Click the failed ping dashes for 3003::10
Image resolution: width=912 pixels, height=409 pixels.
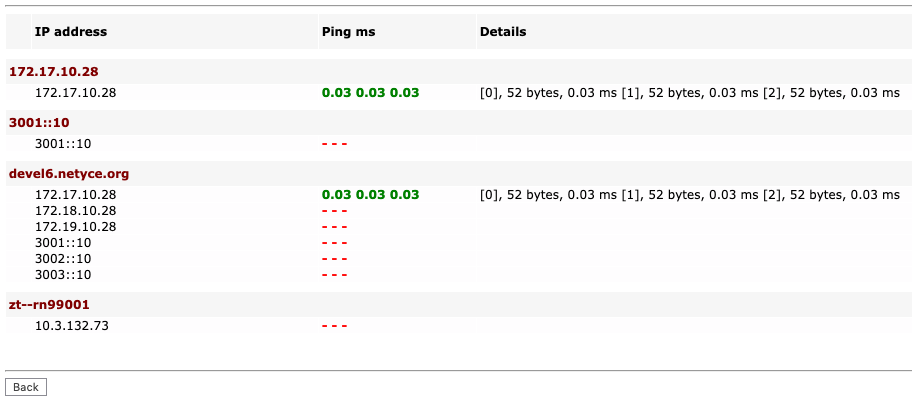(334, 275)
